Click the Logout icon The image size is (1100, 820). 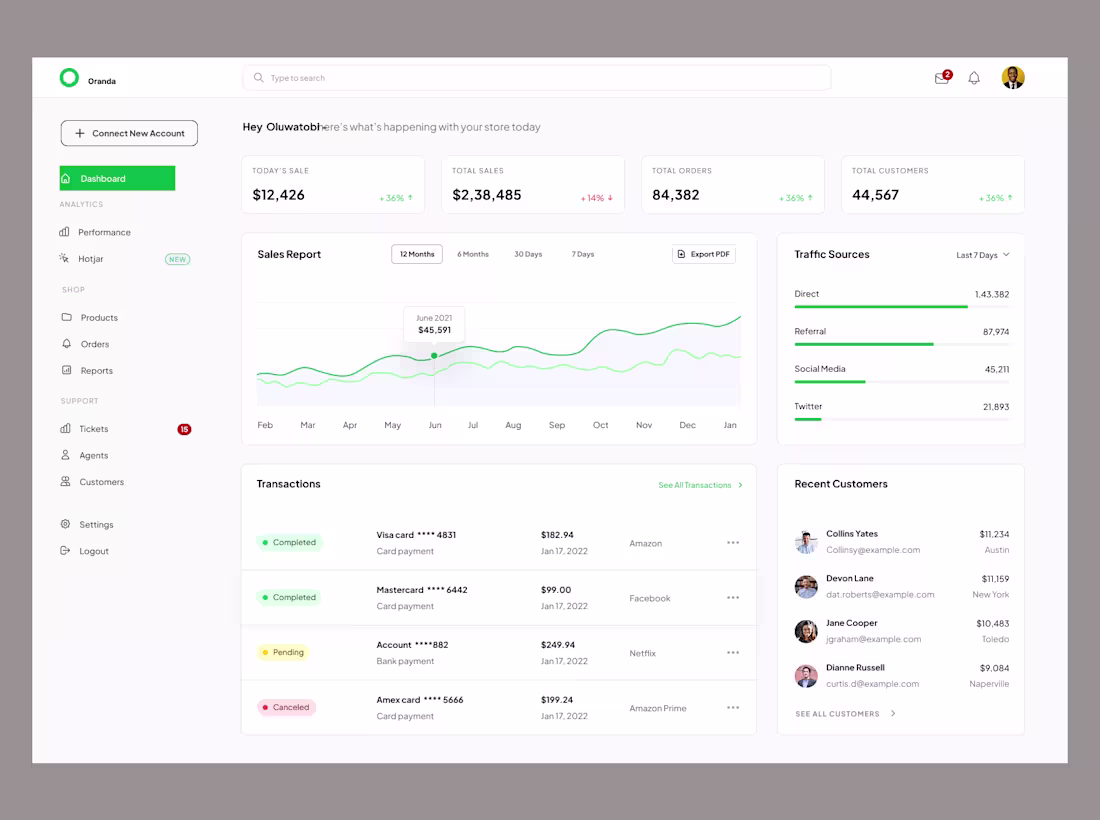(64, 551)
